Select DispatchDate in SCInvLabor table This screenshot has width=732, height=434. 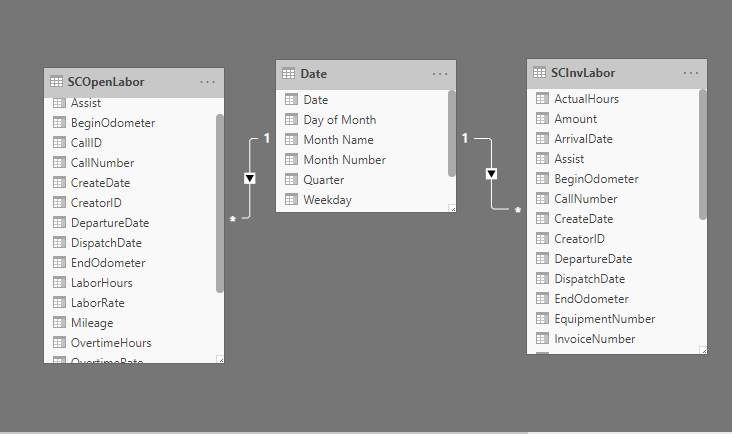[x=590, y=279]
